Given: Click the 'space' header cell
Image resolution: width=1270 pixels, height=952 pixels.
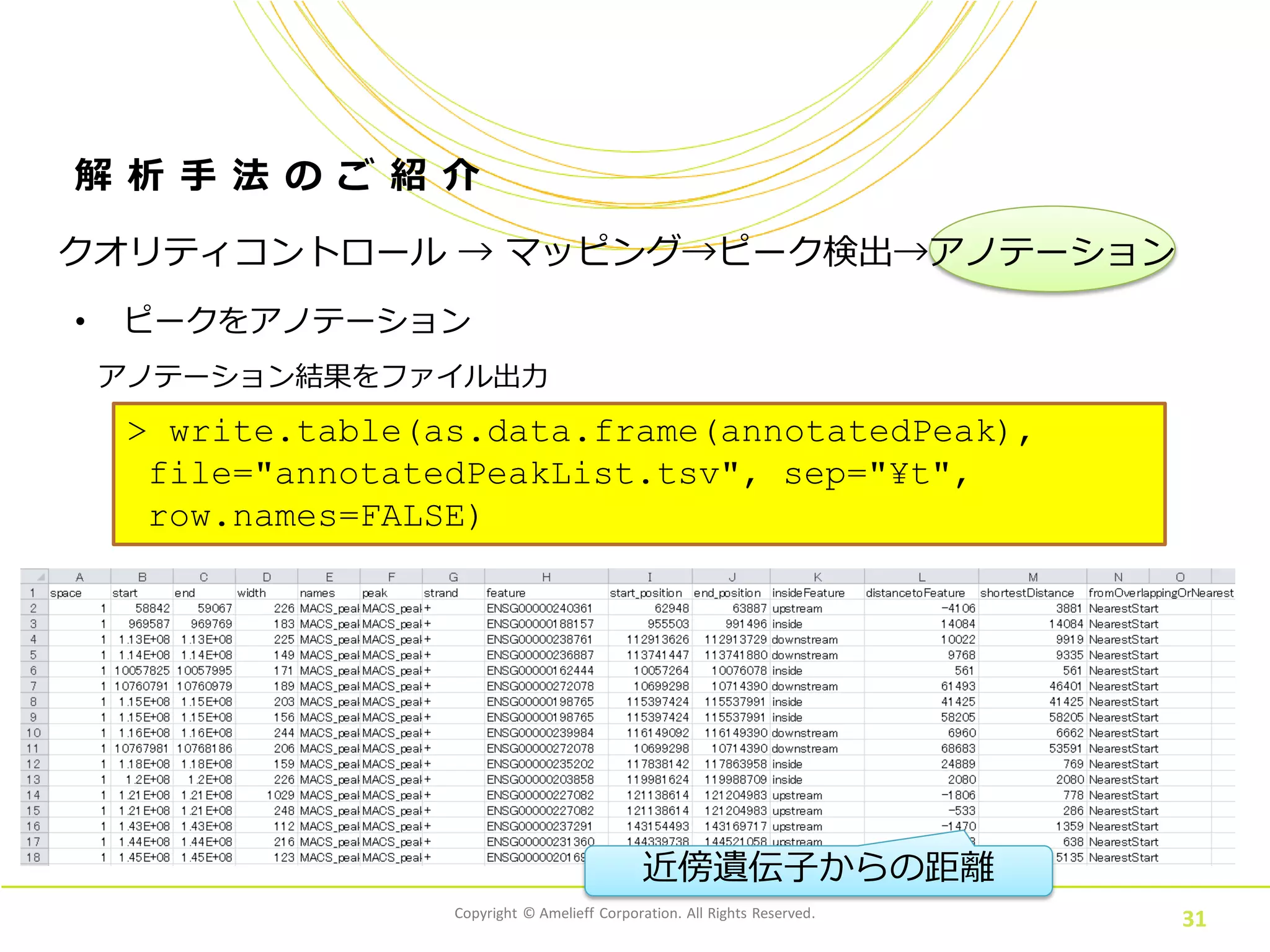Looking at the screenshot, I should (x=79, y=593).
